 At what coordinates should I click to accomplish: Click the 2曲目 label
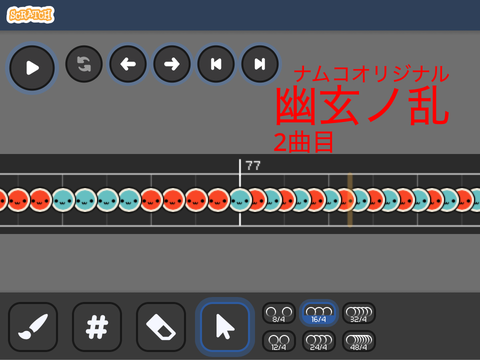point(303,142)
